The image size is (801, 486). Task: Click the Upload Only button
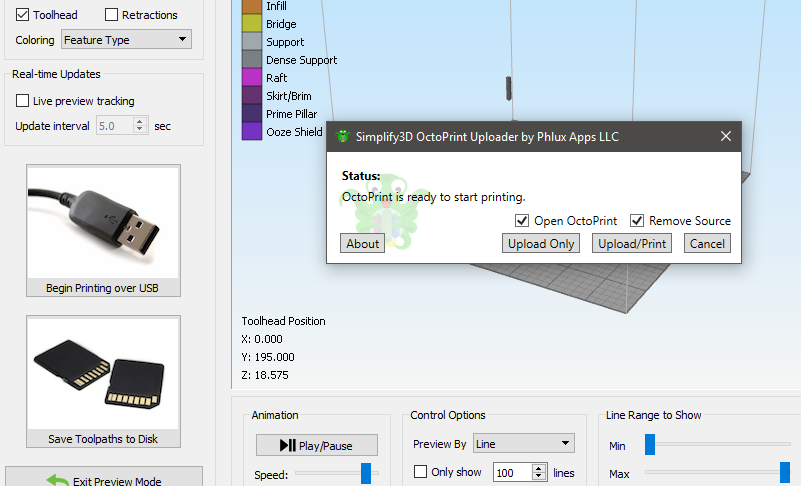541,243
